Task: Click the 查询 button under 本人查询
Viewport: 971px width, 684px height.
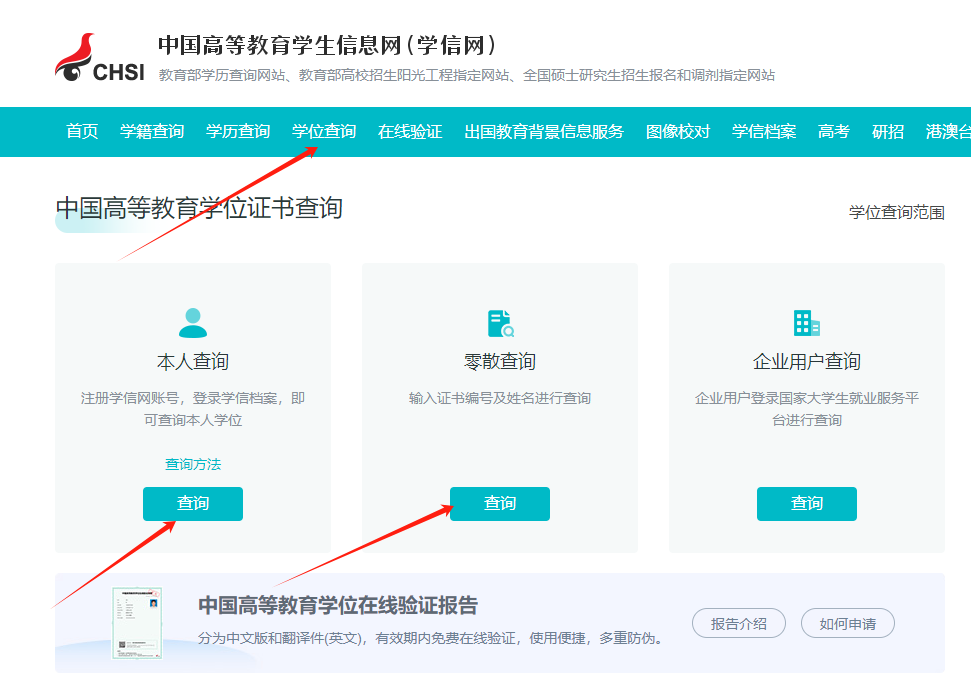Action: pyautogui.click(x=193, y=503)
